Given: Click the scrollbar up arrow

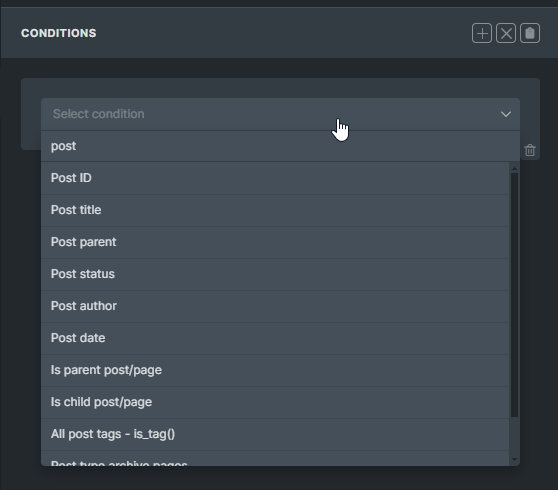Looking at the screenshot, I should [x=514, y=169].
